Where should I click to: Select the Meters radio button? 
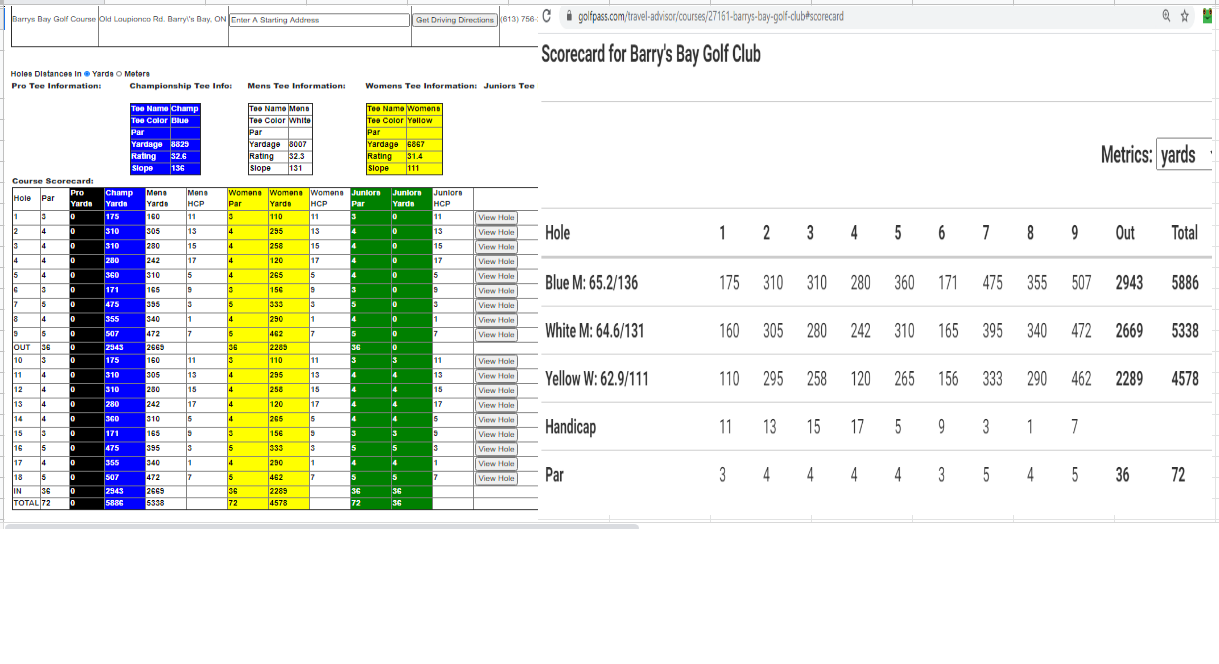pyautogui.click(x=119, y=73)
